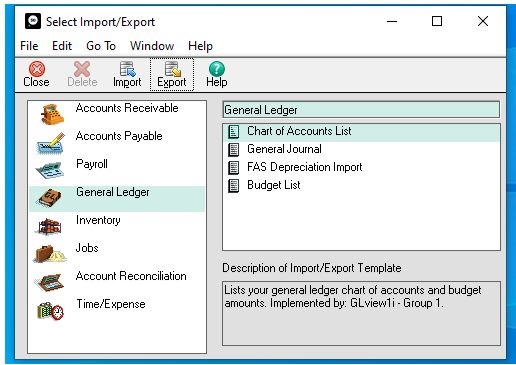Click the Import toolbar icon
Screen dimensions: 516x365
(127, 69)
